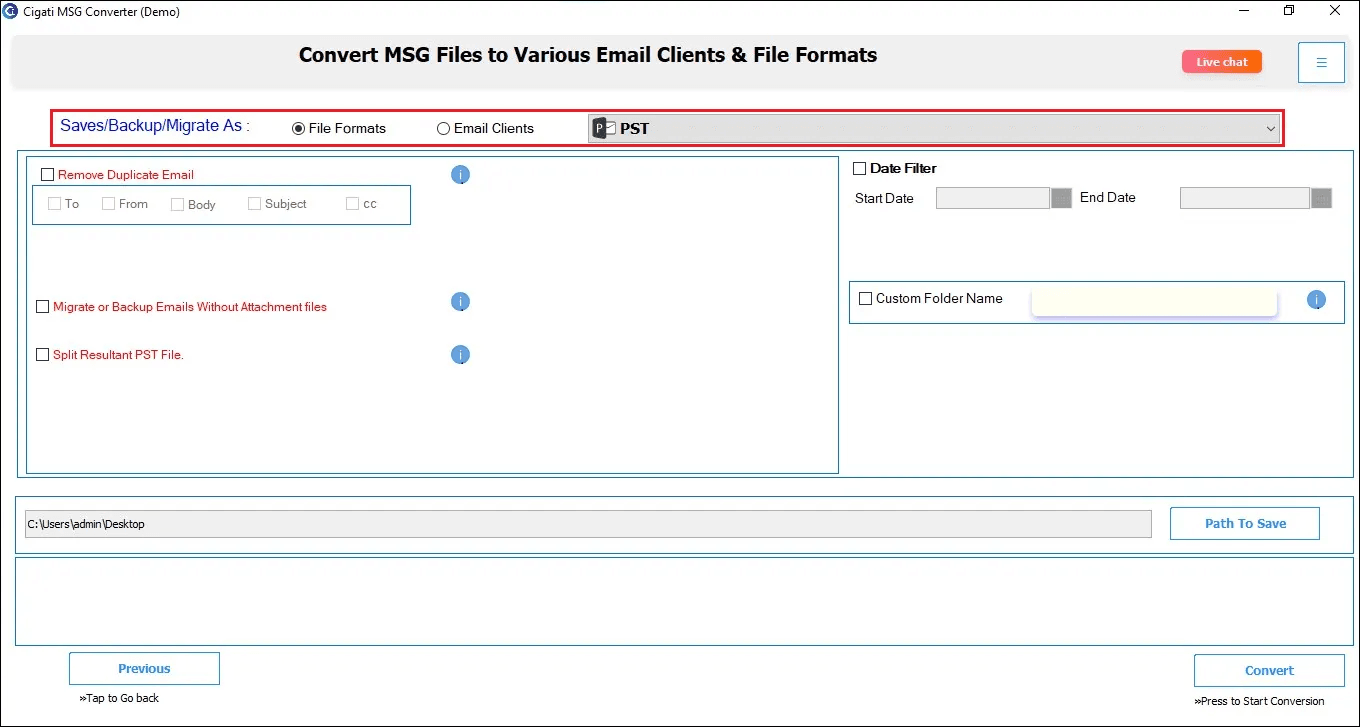1360x727 pixels.
Task: Open the Start Date calendar picker
Action: pos(1060,198)
